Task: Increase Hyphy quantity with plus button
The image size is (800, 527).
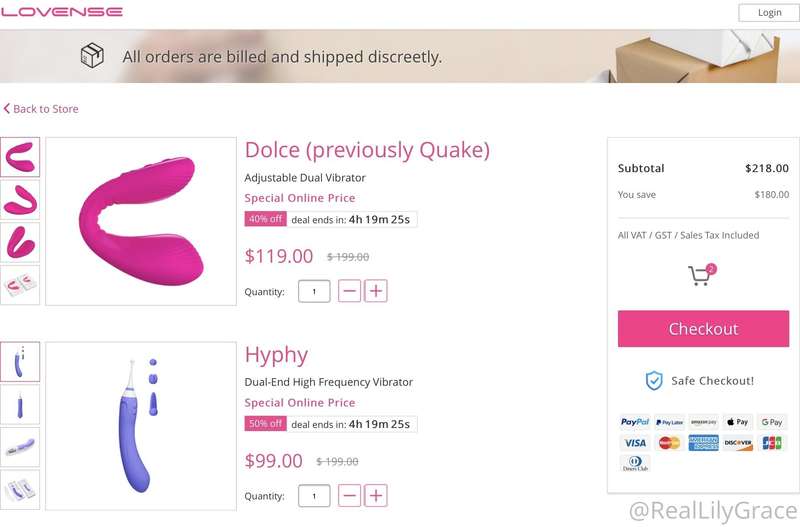Action: coord(376,495)
